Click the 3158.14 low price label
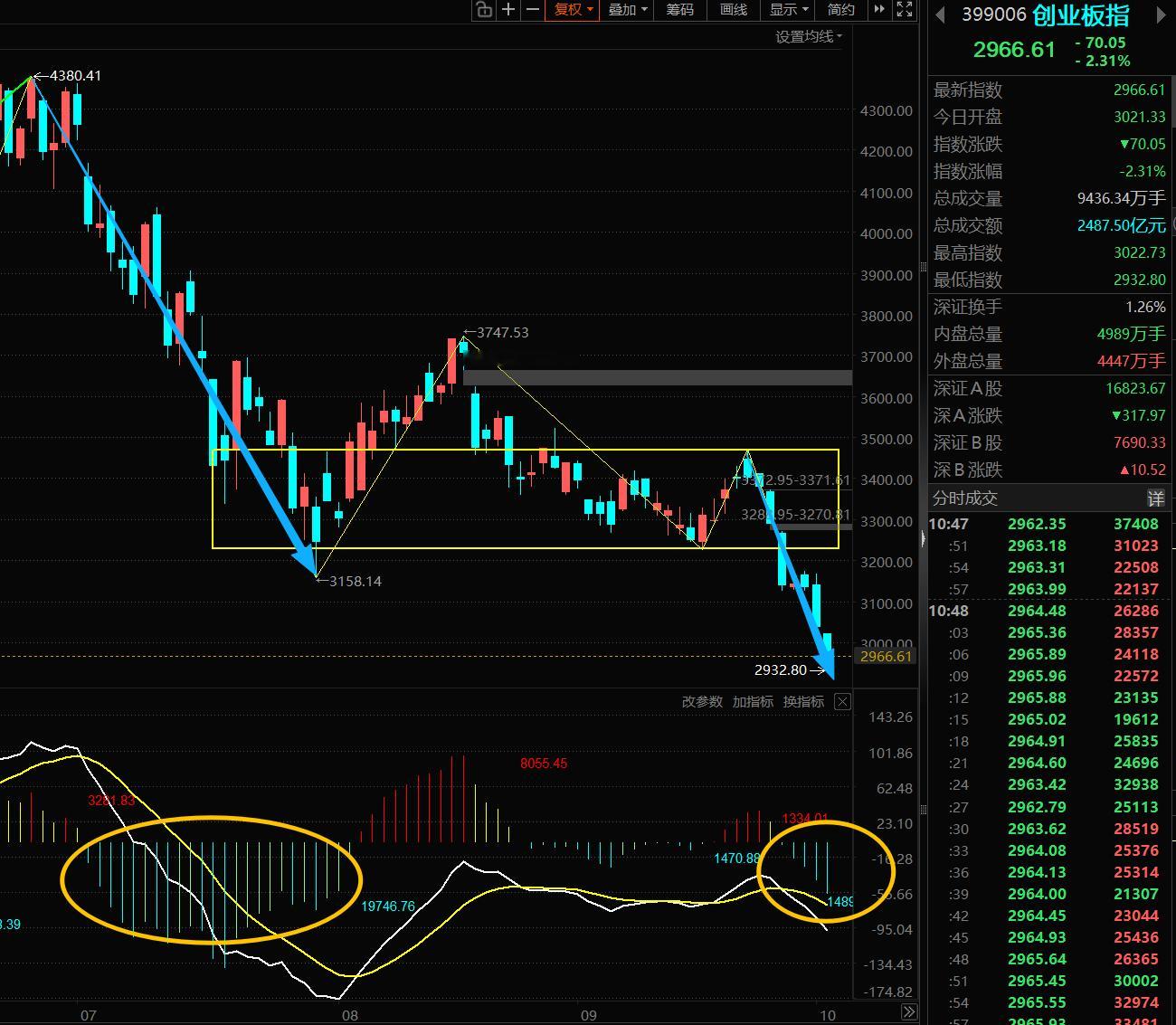 (355, 582)
